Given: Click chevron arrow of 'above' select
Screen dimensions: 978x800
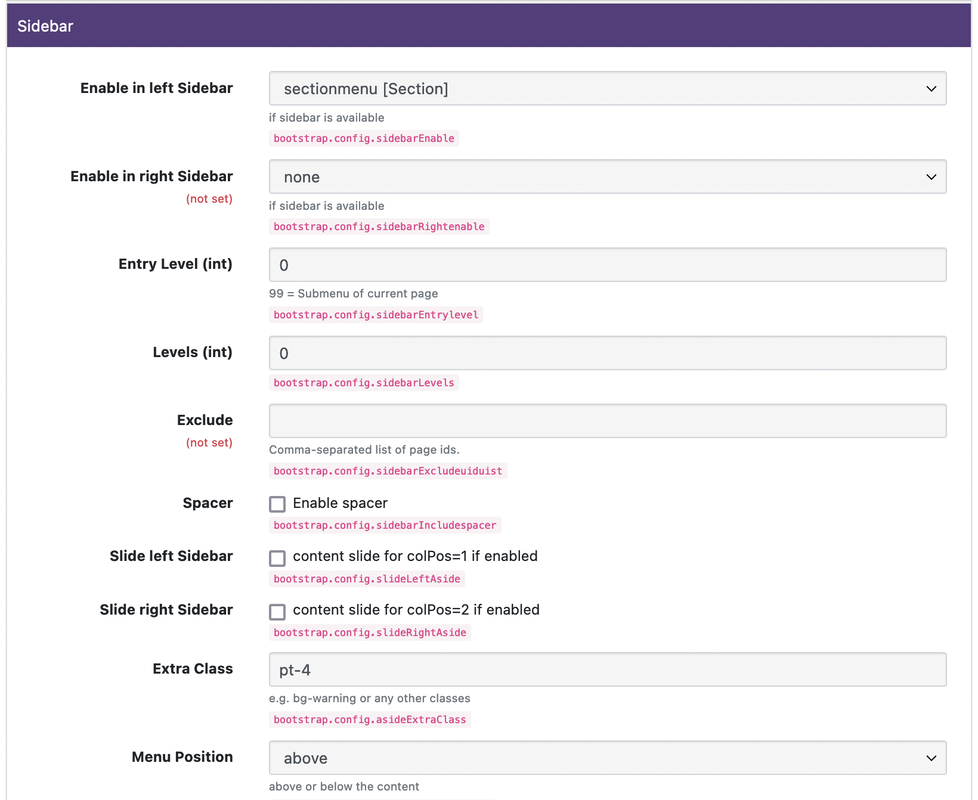Looking at the screenshot, I should click(931, 758).
